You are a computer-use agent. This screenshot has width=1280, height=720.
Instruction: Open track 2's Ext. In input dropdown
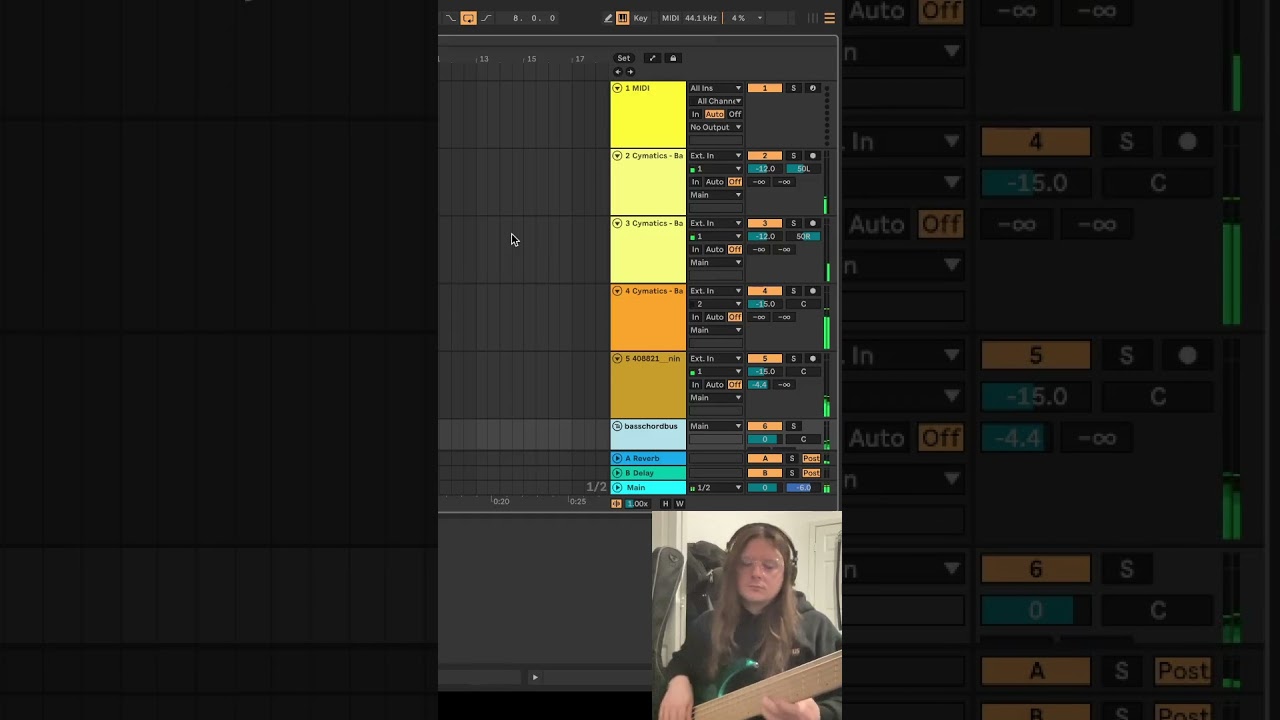[x=716, y=156]
